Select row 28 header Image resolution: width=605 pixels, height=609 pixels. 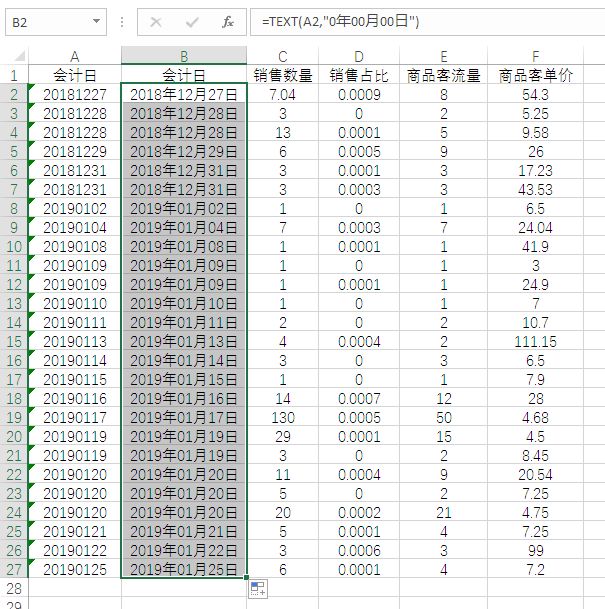coord(14,588)
